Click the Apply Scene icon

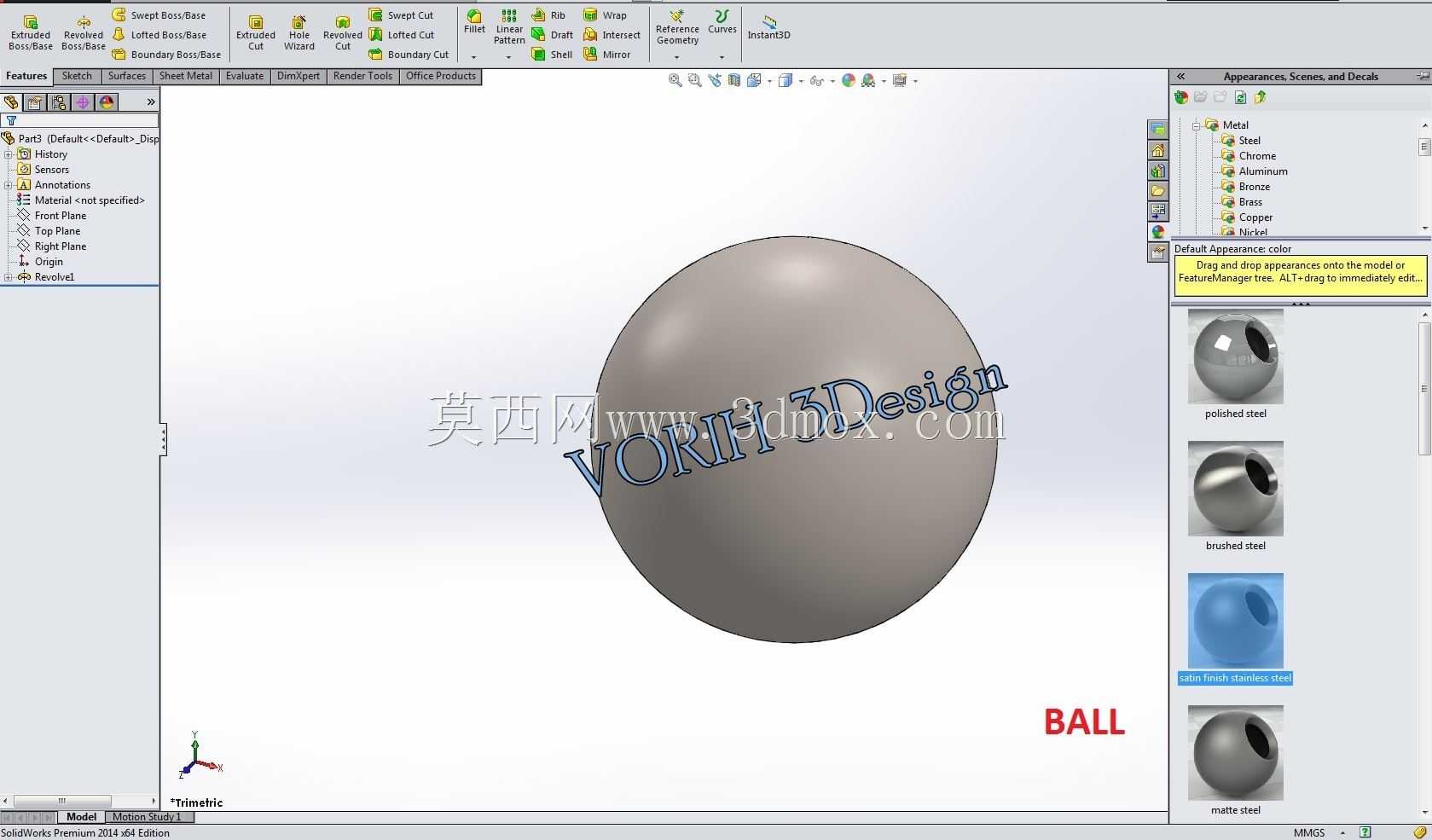868,80
